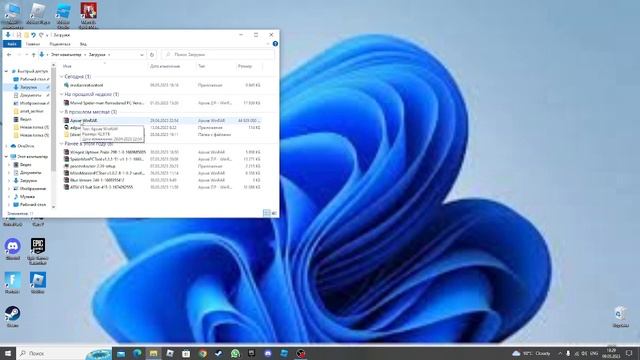
Task: Go up one folder level in Explorer
Action: [33, 54]
